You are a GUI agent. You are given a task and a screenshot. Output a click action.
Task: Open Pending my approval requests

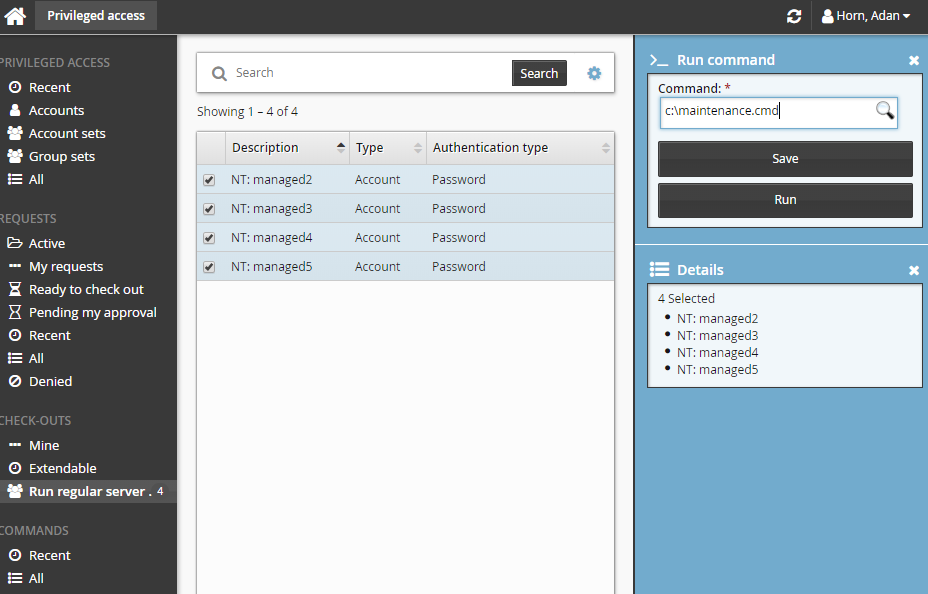coord(92,312)
